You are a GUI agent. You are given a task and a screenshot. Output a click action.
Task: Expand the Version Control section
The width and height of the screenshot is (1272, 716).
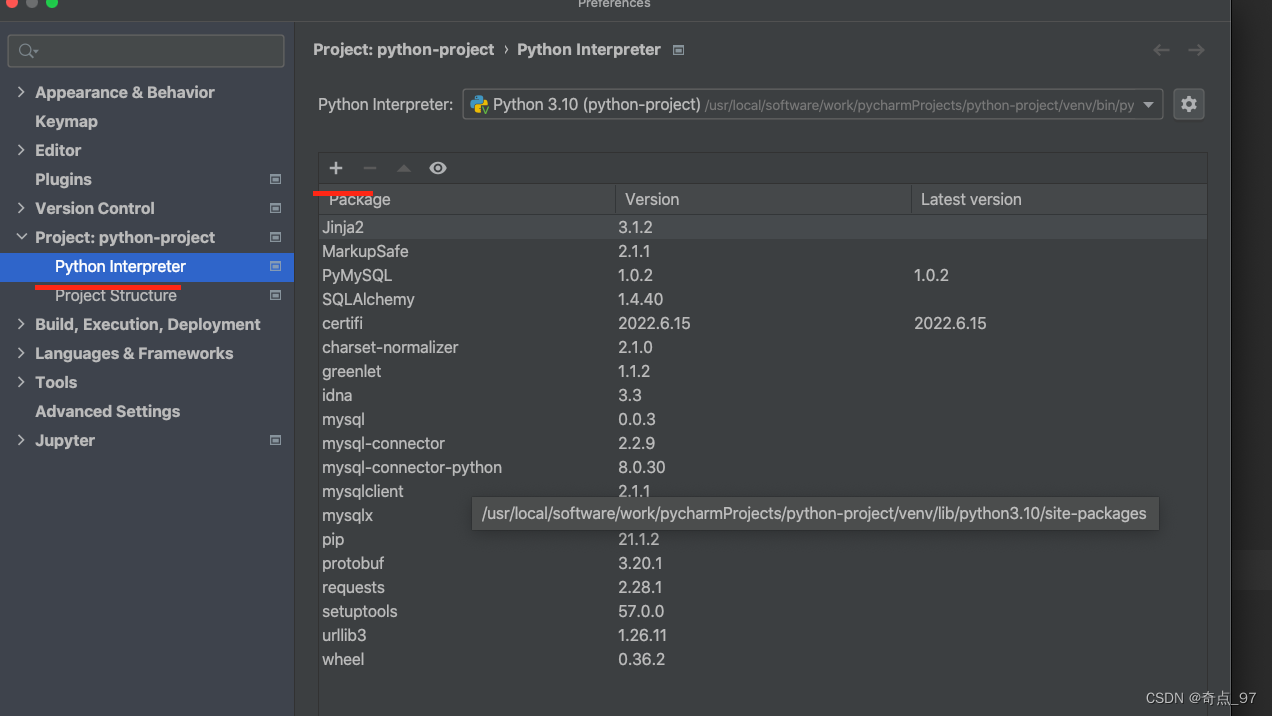pos(21,208)
